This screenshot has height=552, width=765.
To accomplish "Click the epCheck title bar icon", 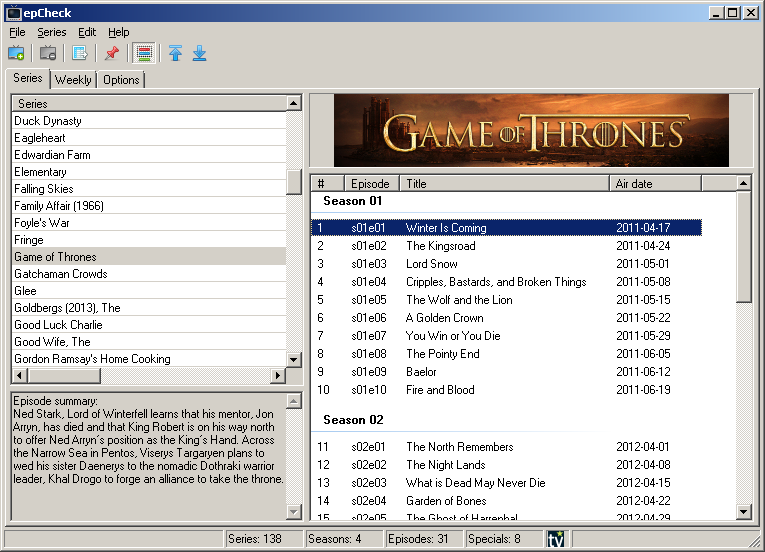I will [14, 13].
